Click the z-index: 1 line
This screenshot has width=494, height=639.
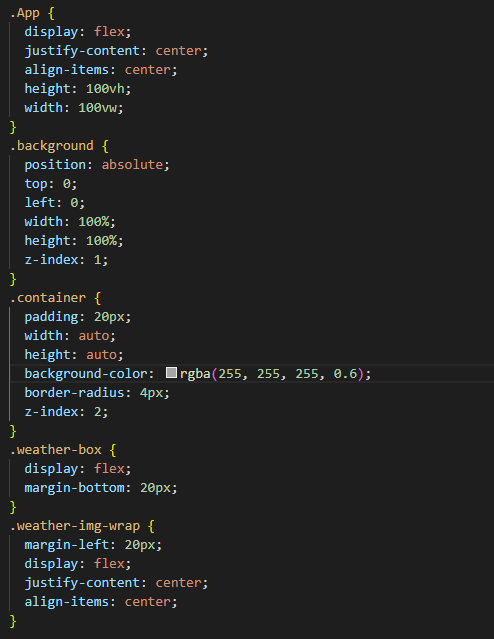[66, 260]
